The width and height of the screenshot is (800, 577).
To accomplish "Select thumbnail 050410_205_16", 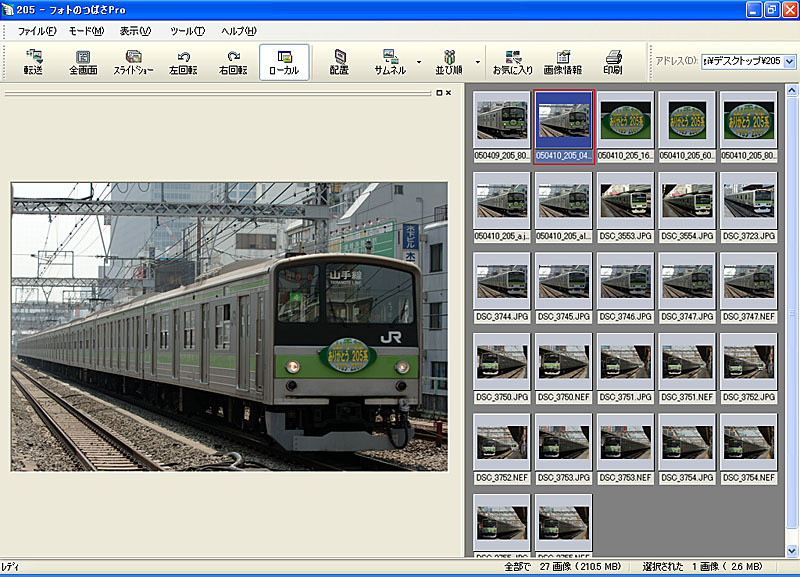I will pos(625,127).
